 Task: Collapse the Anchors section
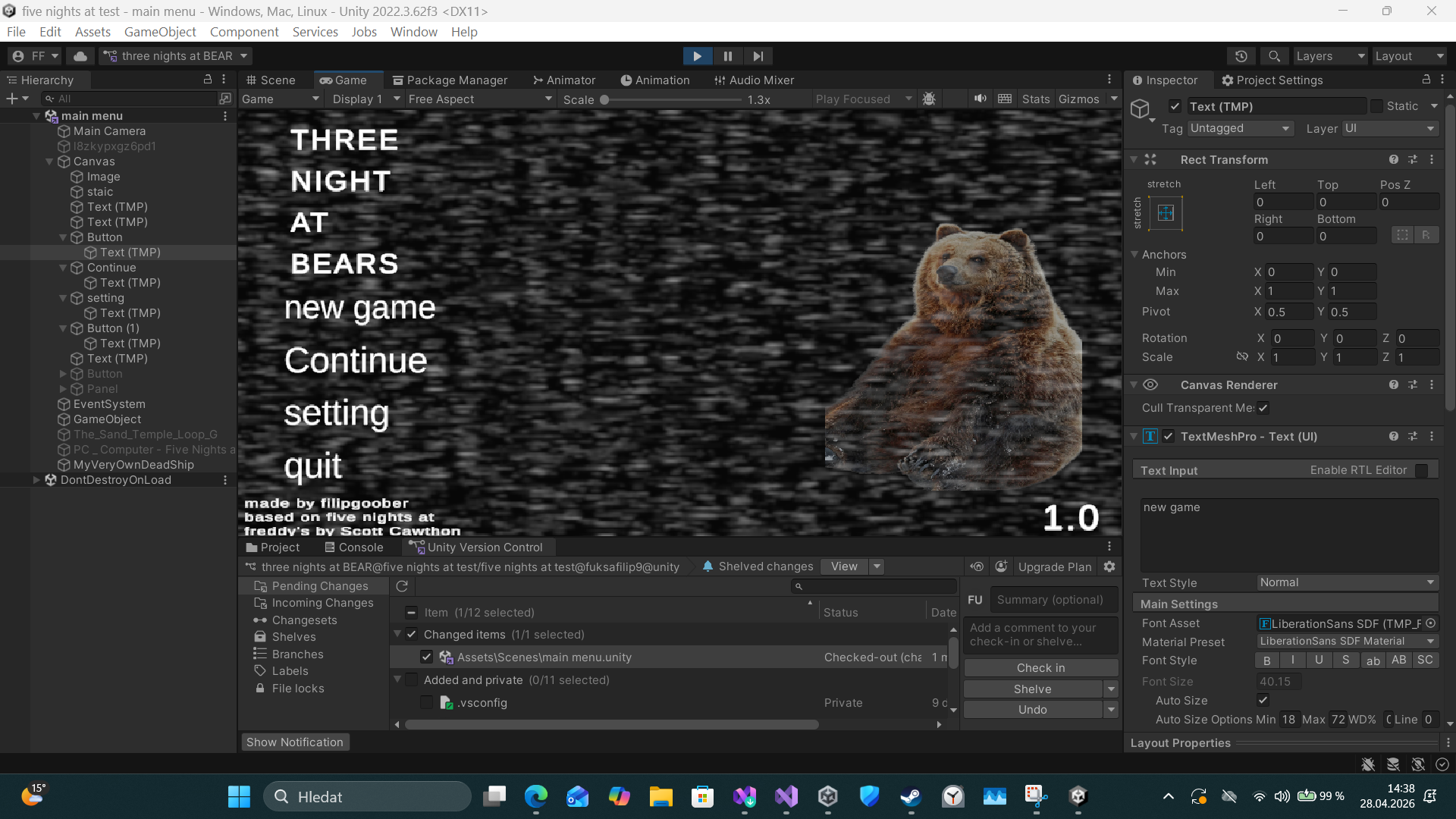(x=1134, y=254)
